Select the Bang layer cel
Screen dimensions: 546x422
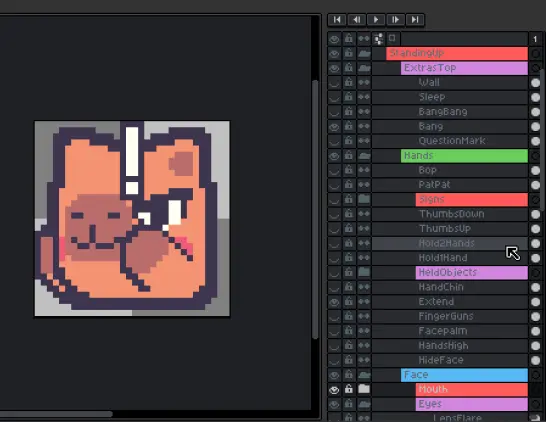[535, 126]
